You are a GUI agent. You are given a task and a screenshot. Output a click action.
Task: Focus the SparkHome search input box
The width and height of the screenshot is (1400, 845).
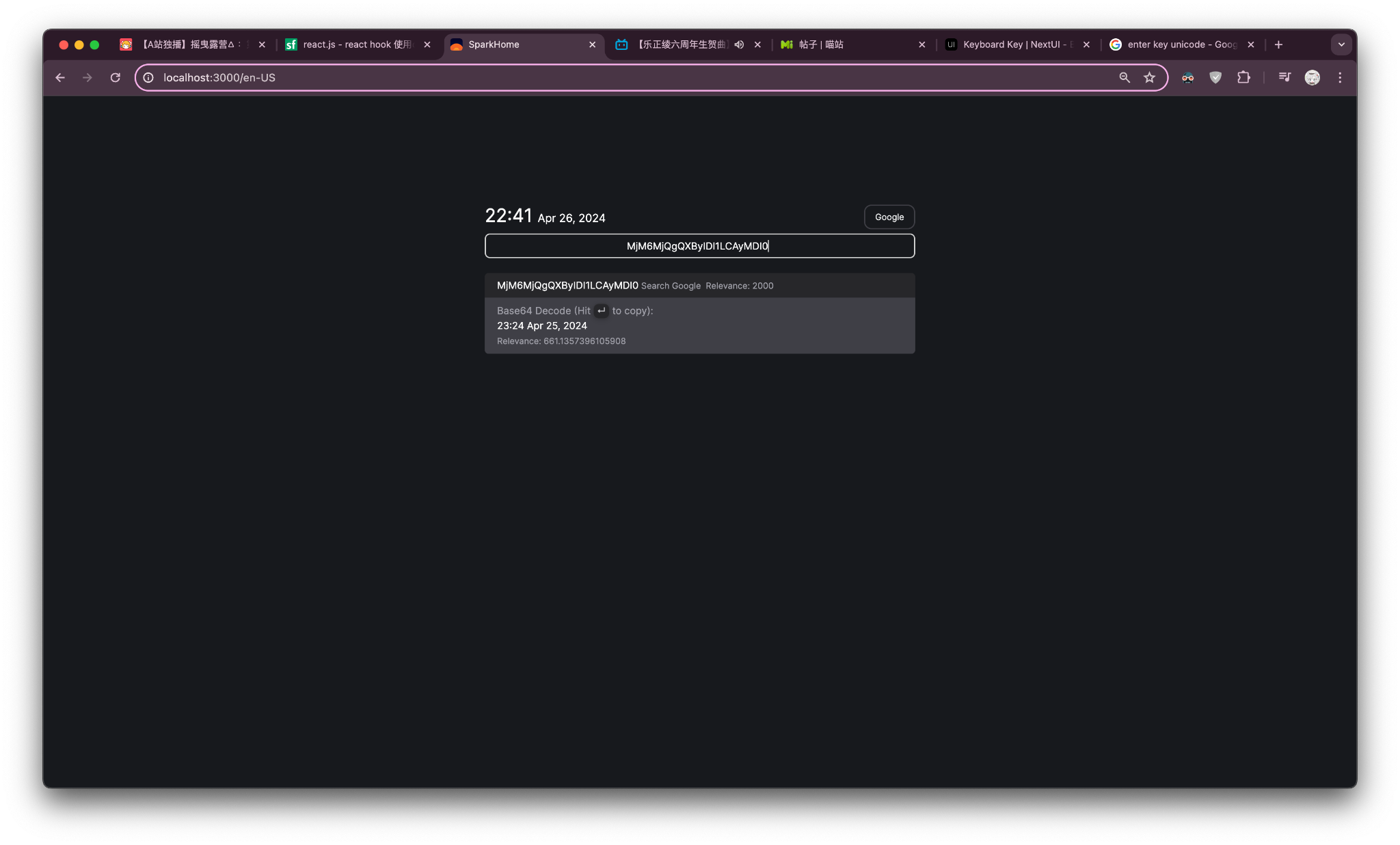pyautogui.click(x=699, y=246)
